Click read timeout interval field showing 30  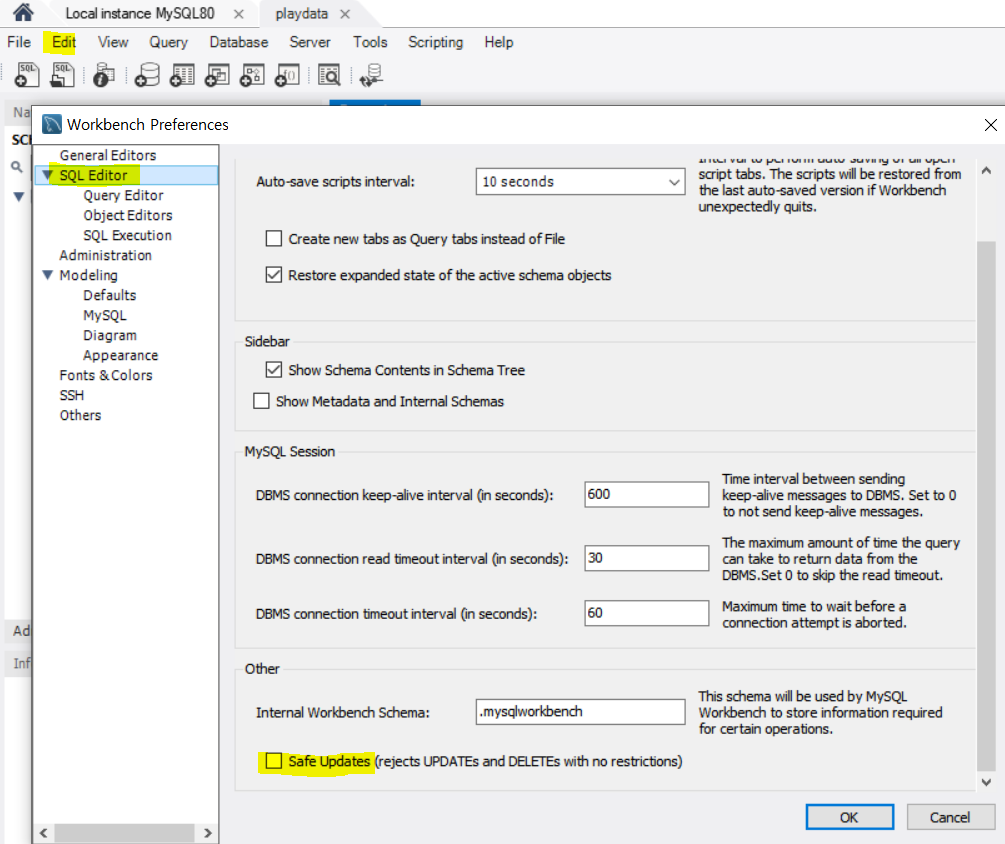(x=646, y=558)
